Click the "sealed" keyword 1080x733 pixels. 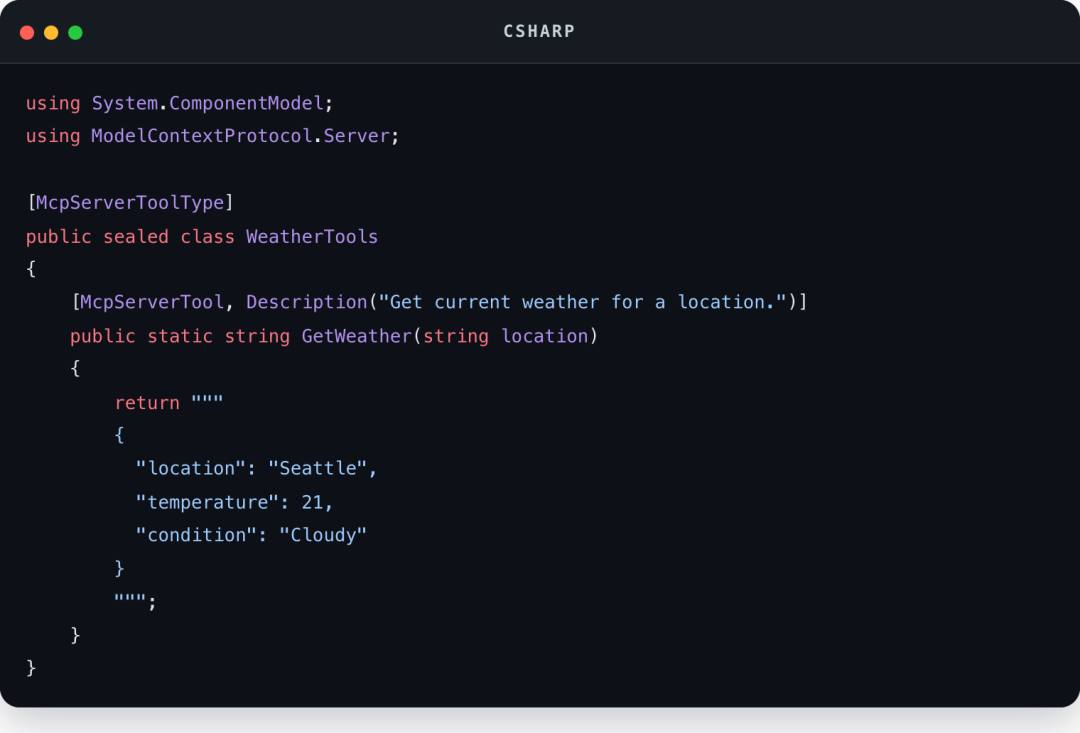[136, 236]
